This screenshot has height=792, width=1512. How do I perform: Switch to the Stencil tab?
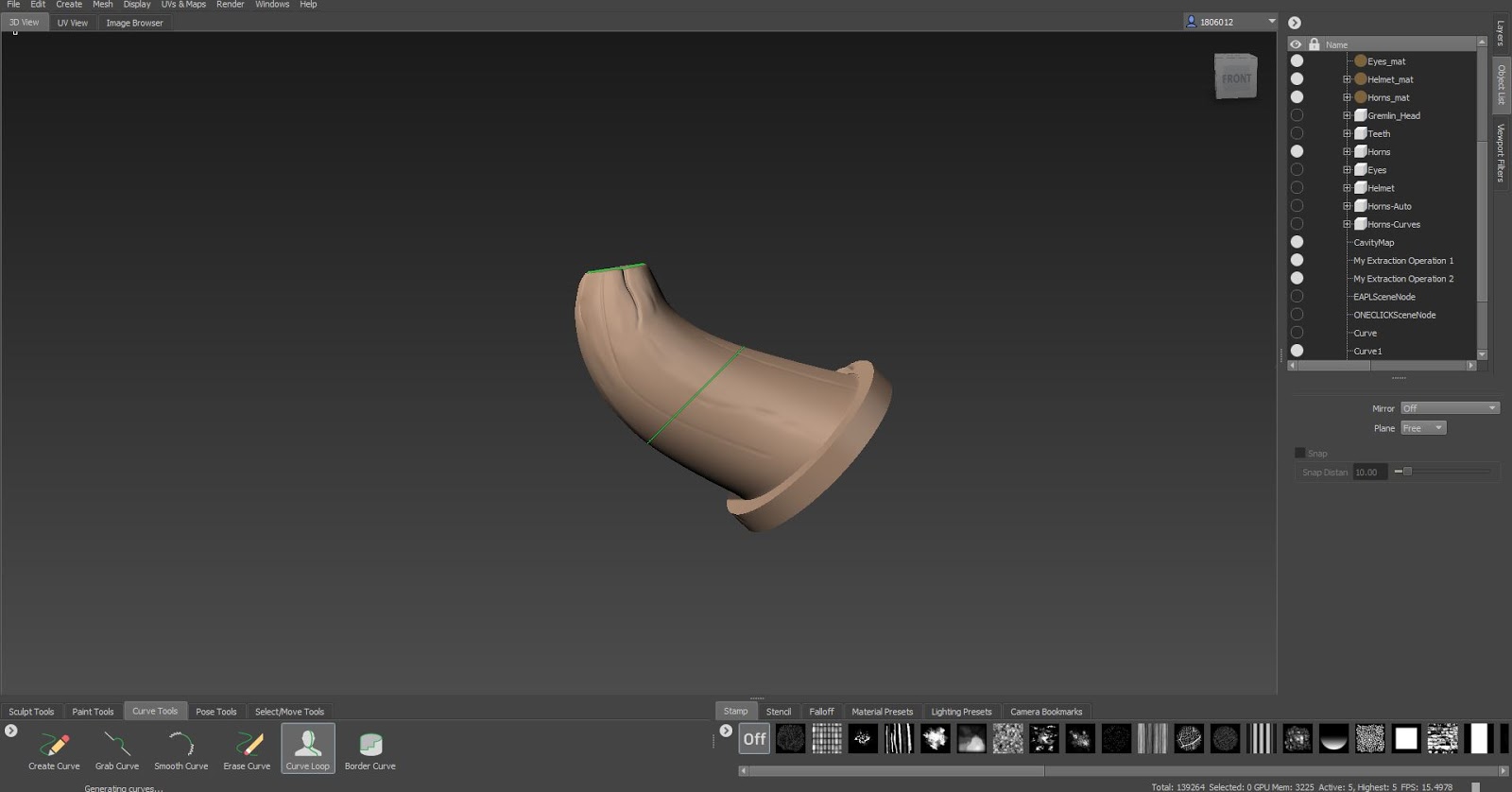click(x=779, y=712)
